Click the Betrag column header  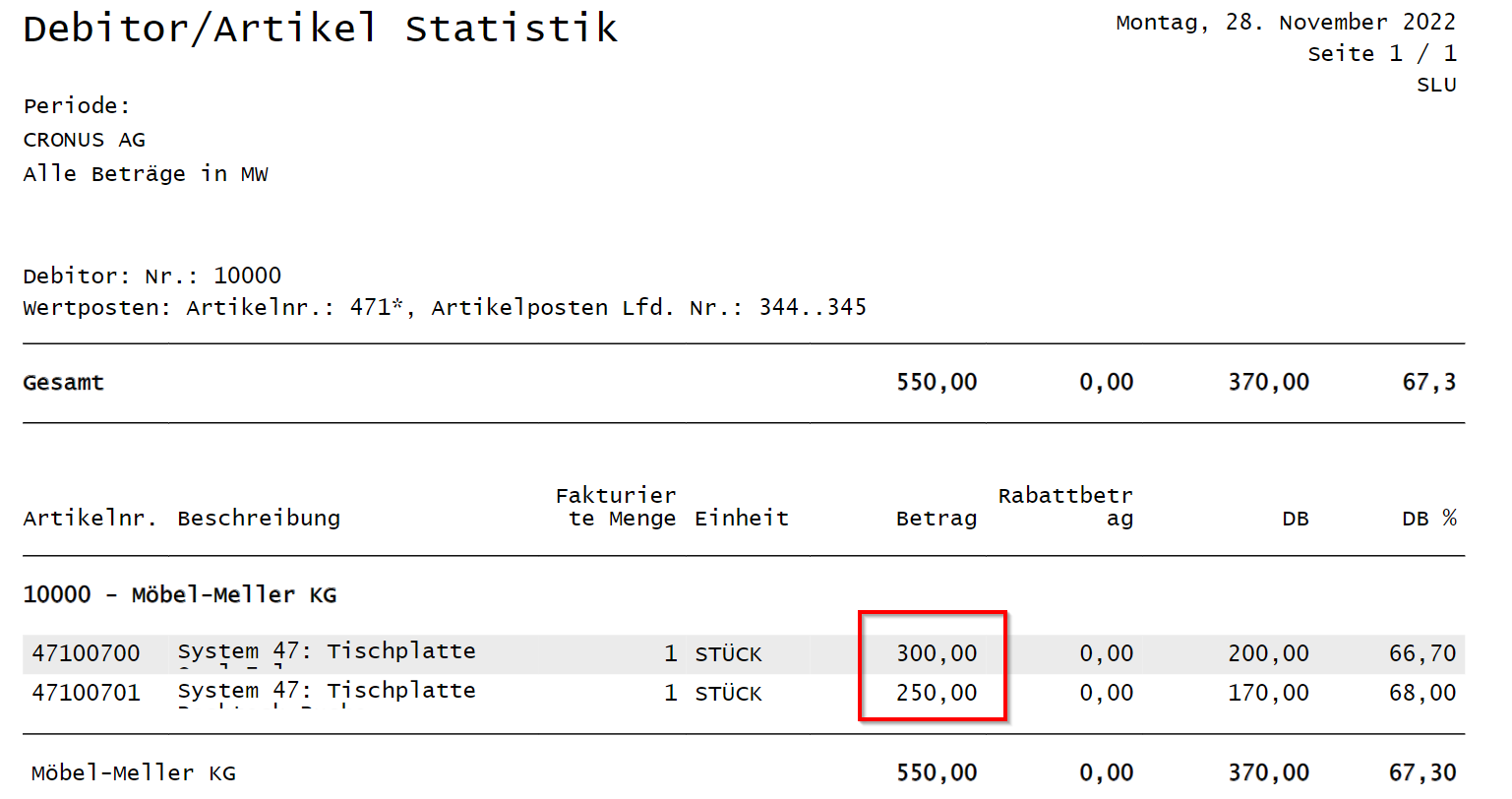click(x=936, y=519)
